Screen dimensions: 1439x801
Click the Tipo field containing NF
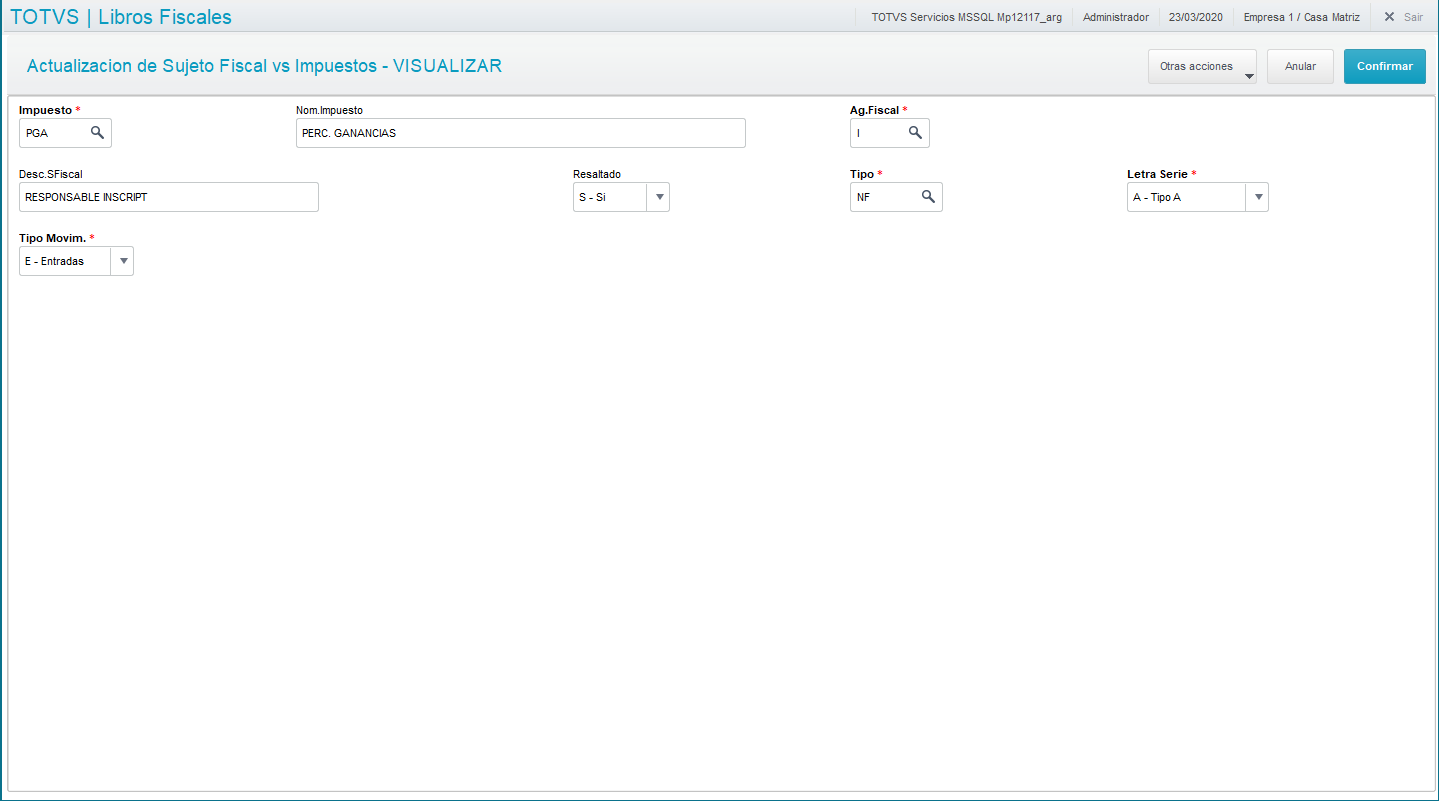pyautogui.click(x=896, y=197)
